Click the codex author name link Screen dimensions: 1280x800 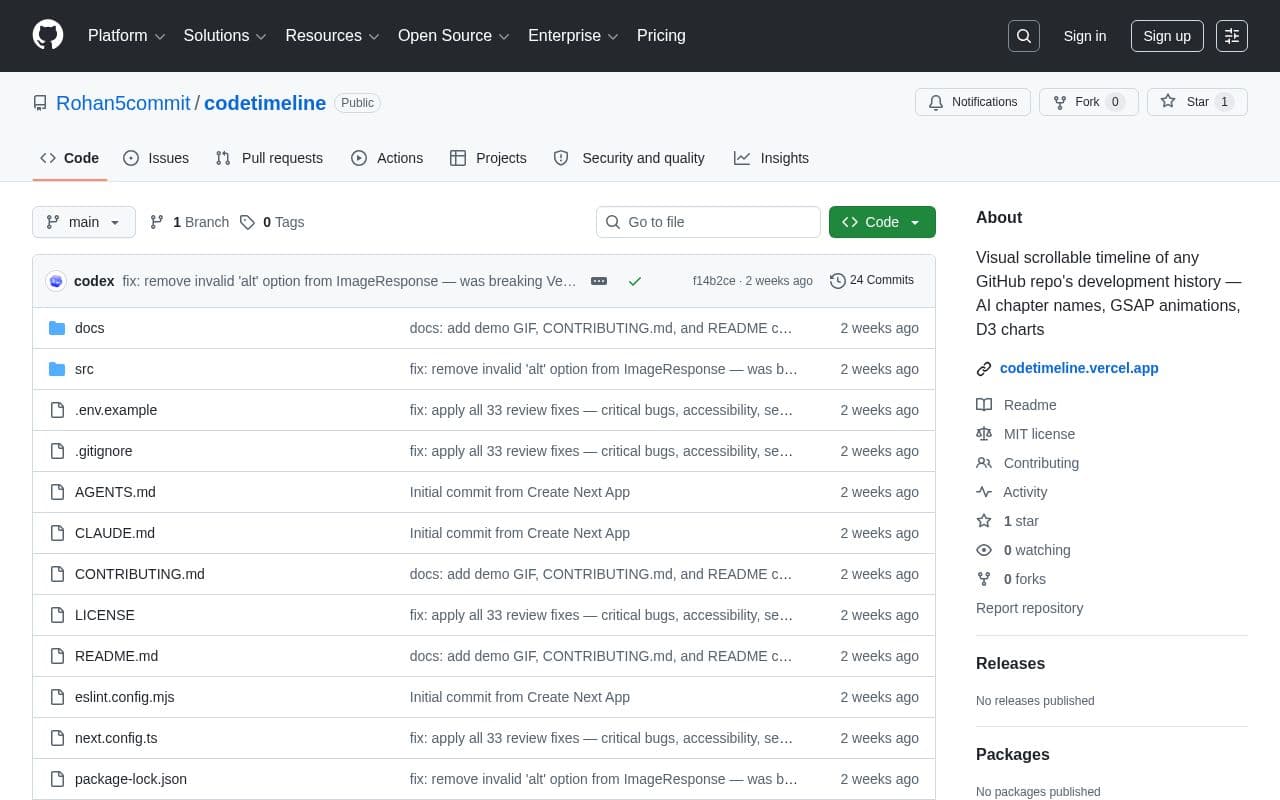click(94, 281)
